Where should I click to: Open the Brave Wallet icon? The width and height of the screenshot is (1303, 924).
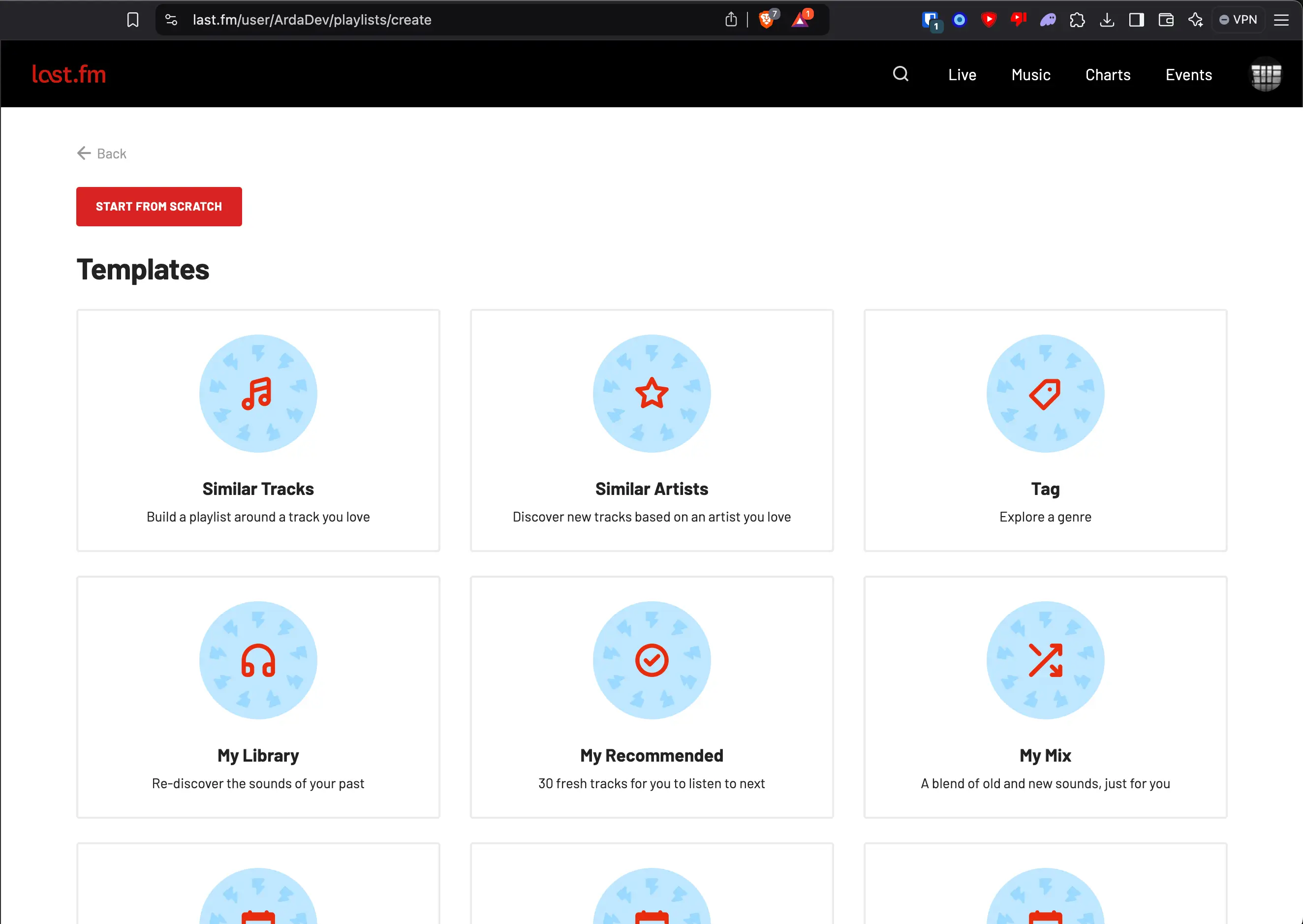(x=1166, y=20)
